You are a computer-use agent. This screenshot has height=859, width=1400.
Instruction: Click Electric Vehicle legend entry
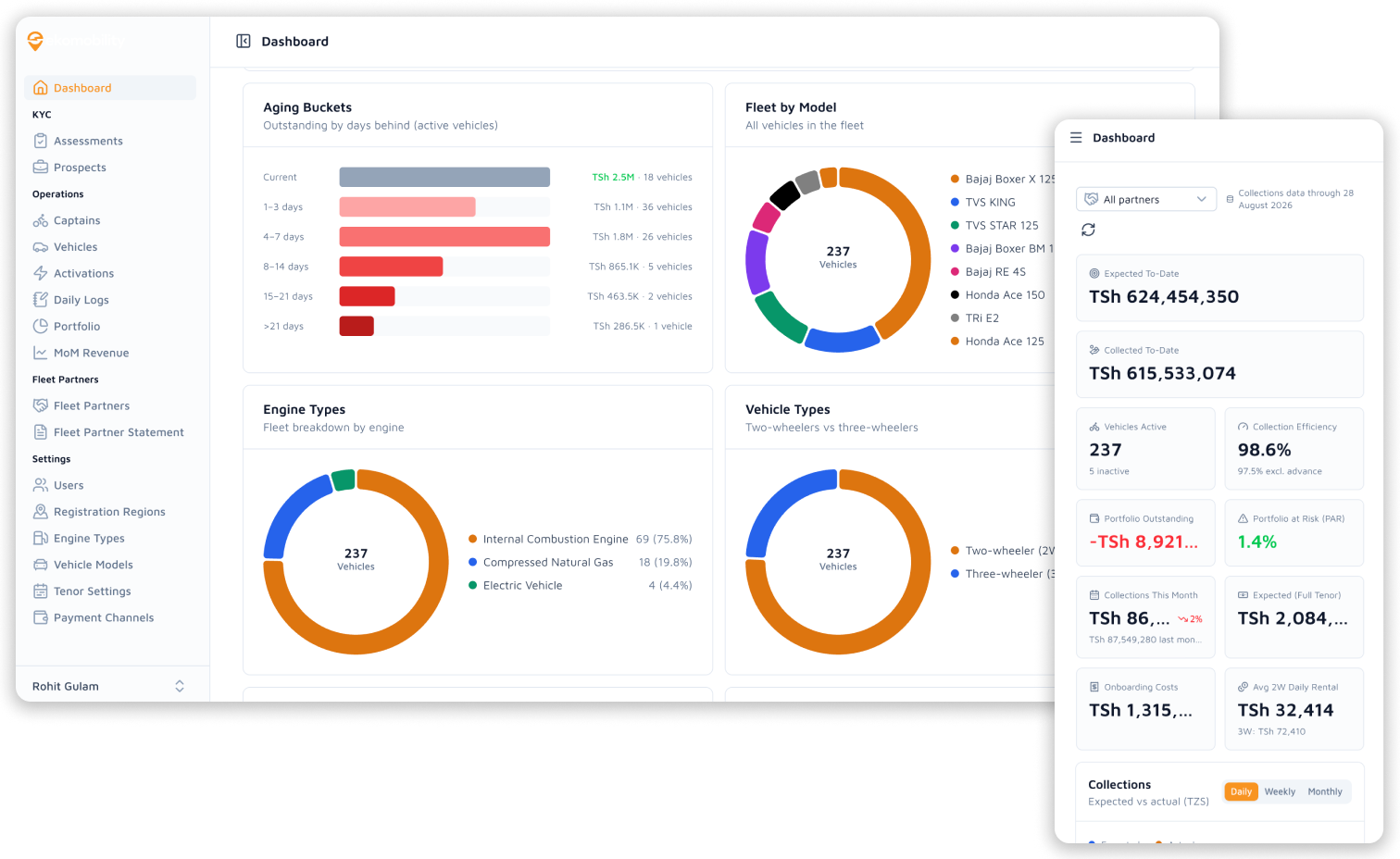coord(581,585)
